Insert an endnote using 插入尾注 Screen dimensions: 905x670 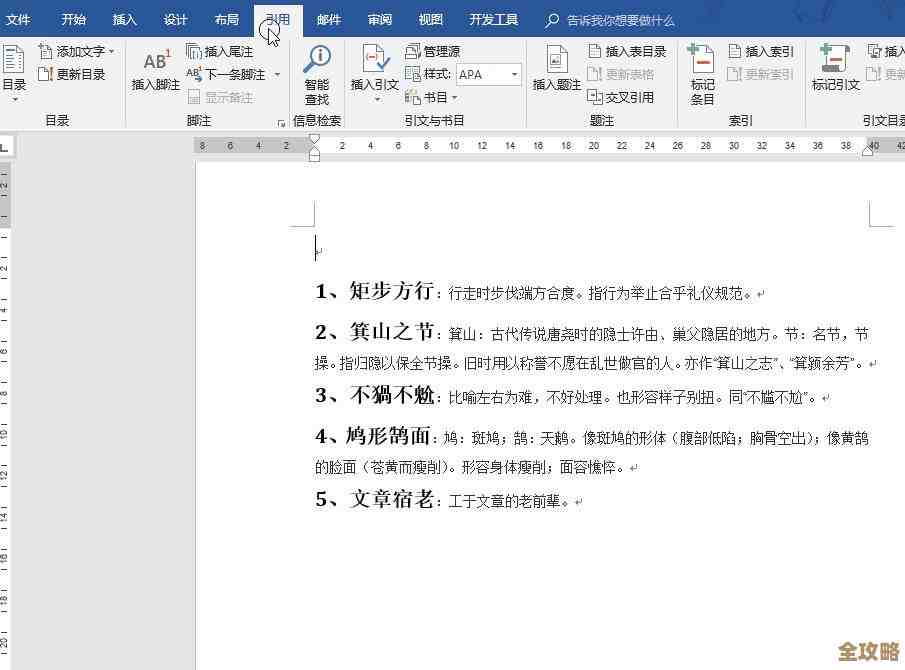[228, 49]
